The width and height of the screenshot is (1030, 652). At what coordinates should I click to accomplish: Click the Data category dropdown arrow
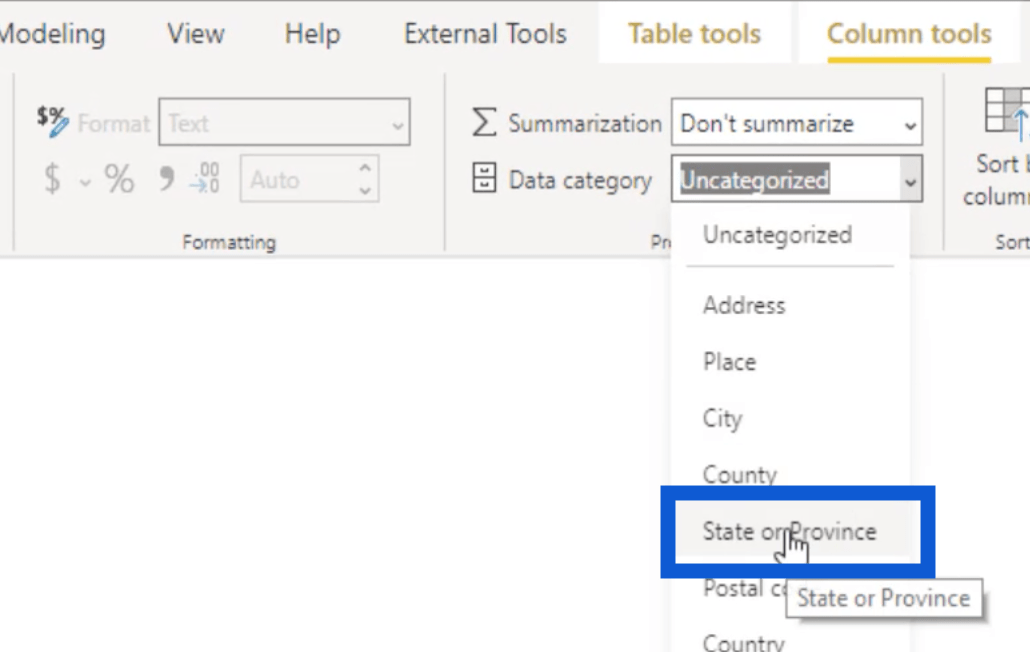pyautogui.click(x=910, y=181)
